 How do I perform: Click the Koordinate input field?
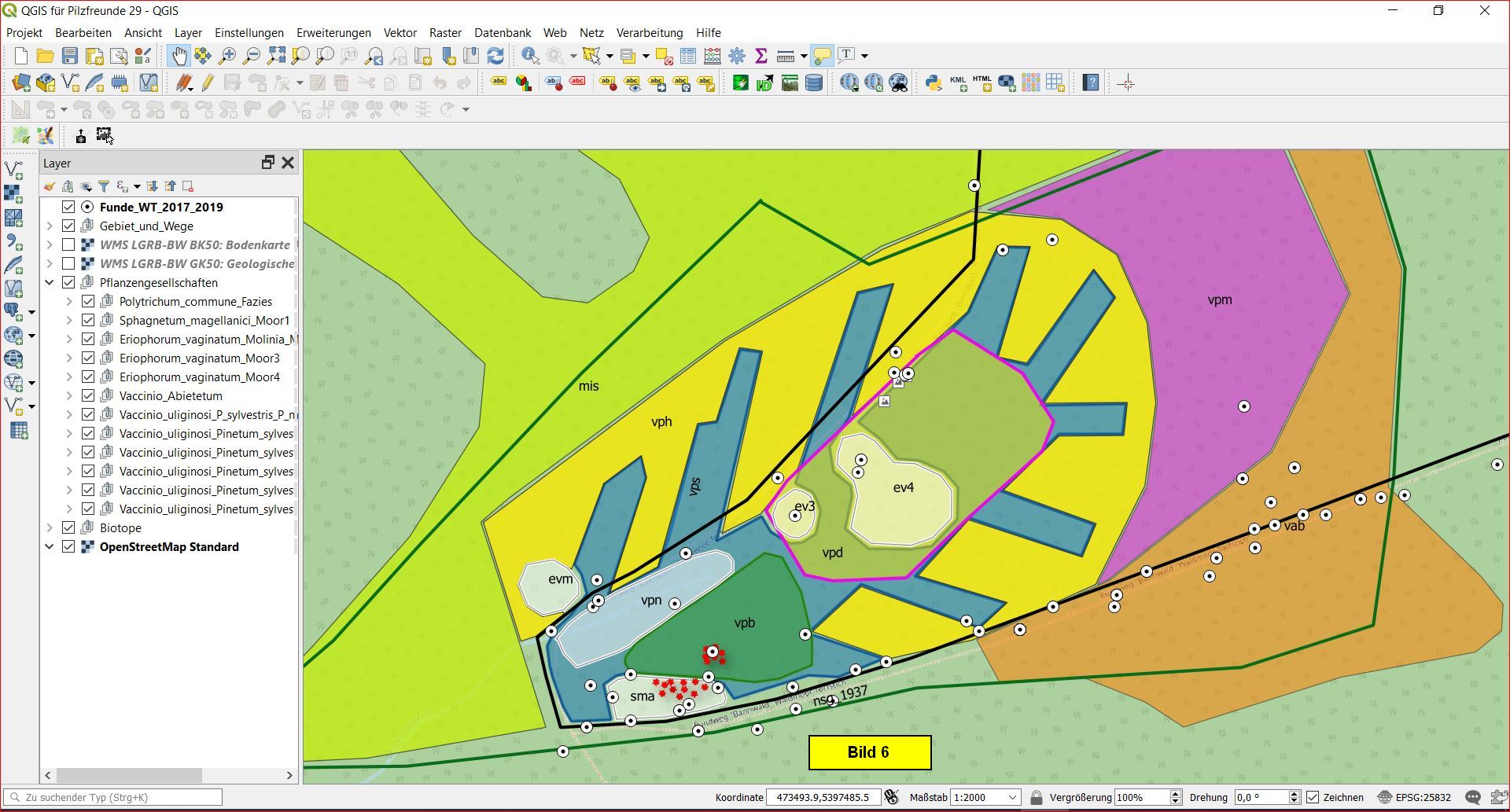point(823,797)
